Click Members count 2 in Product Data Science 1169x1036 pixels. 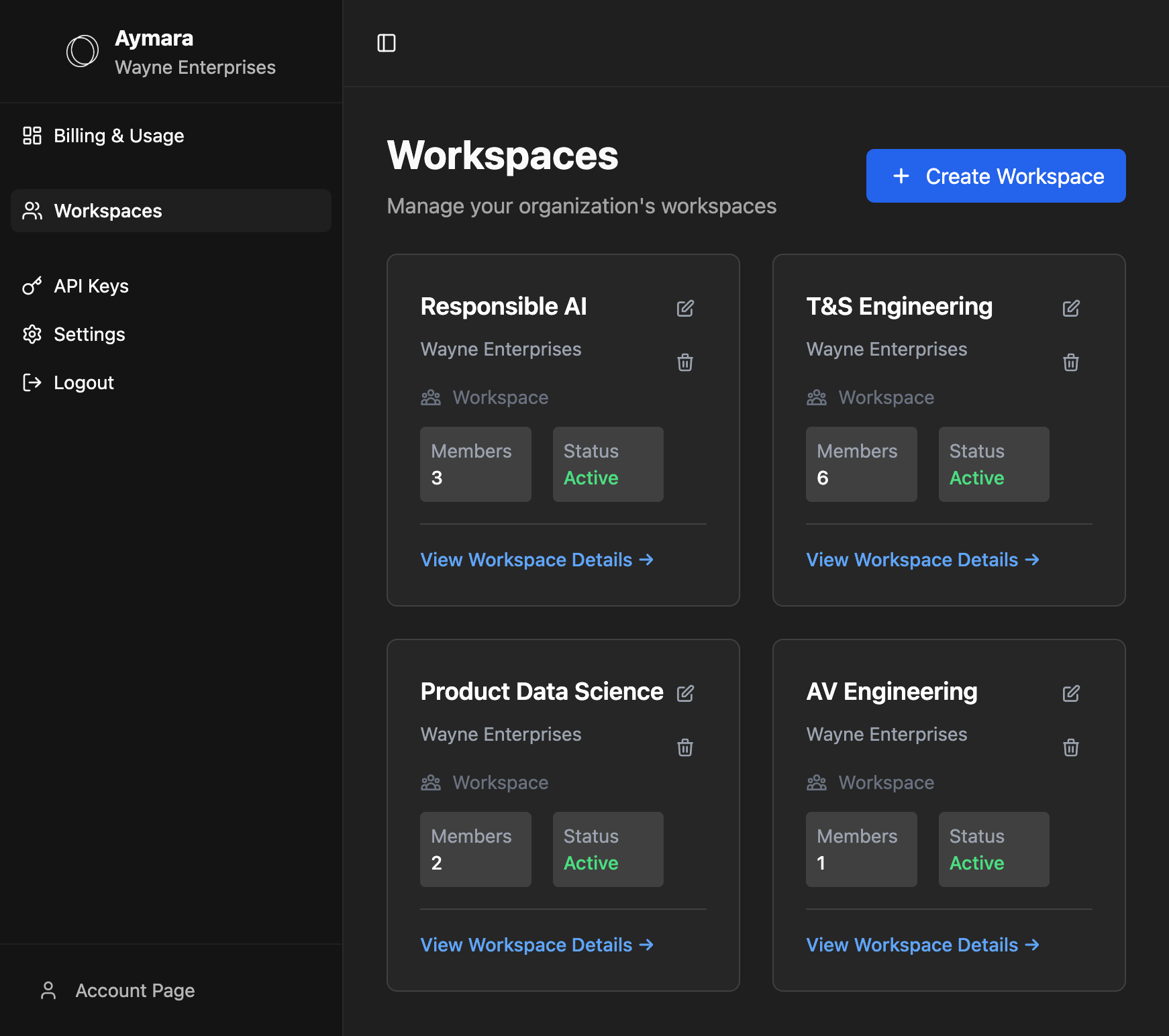(x=476, y=849)
